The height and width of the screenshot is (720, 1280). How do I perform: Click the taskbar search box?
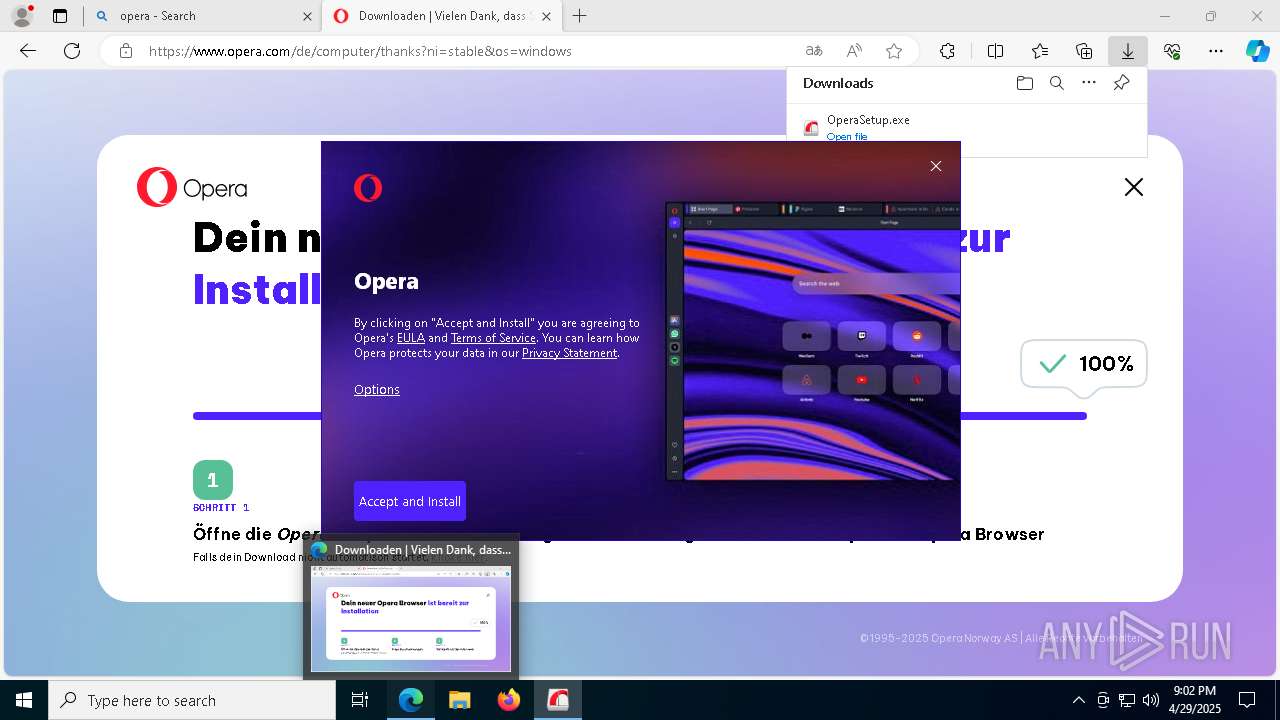[x=192, y=700]
